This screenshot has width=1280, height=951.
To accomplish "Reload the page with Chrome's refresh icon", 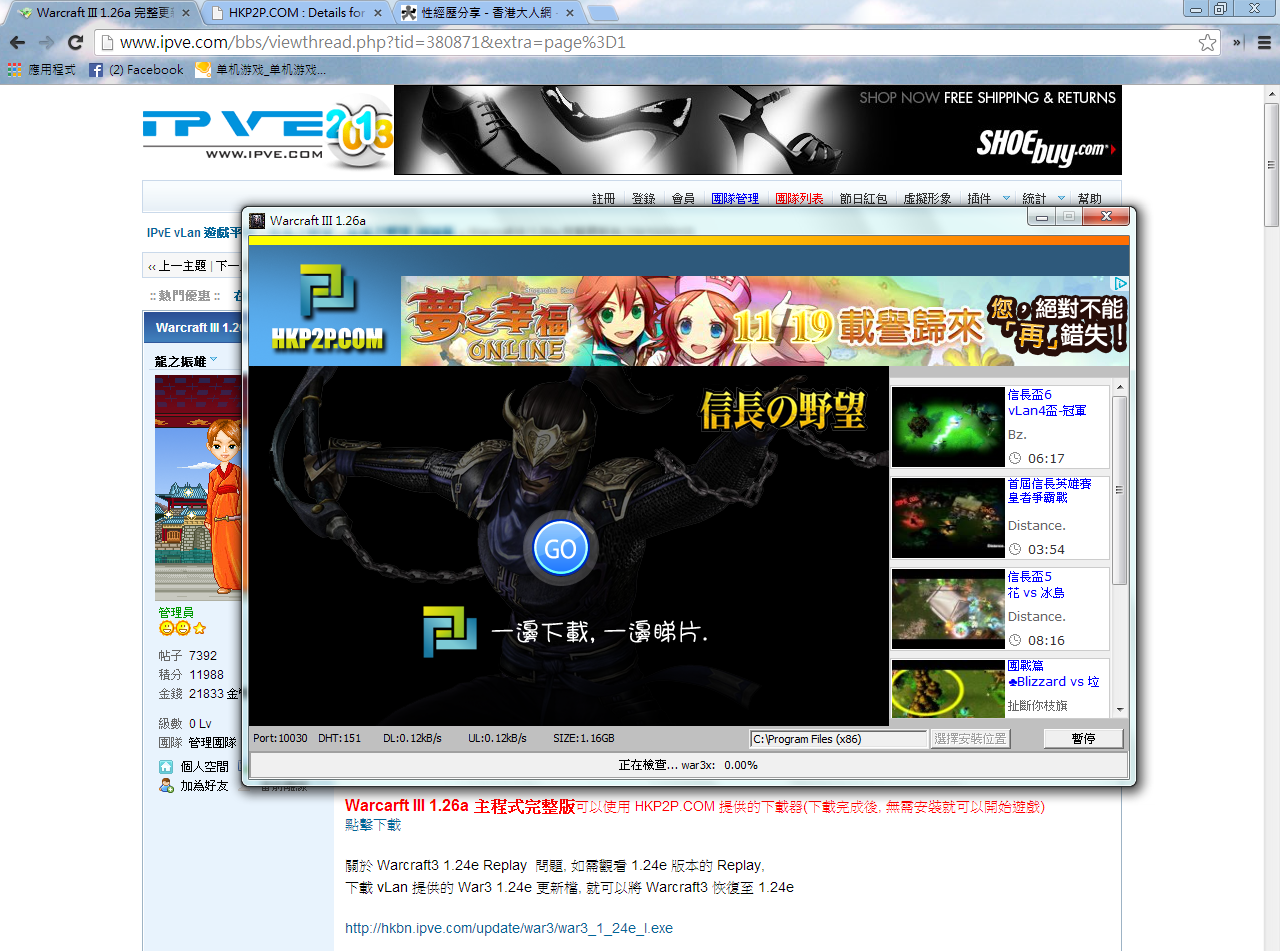I will (75, 43).
